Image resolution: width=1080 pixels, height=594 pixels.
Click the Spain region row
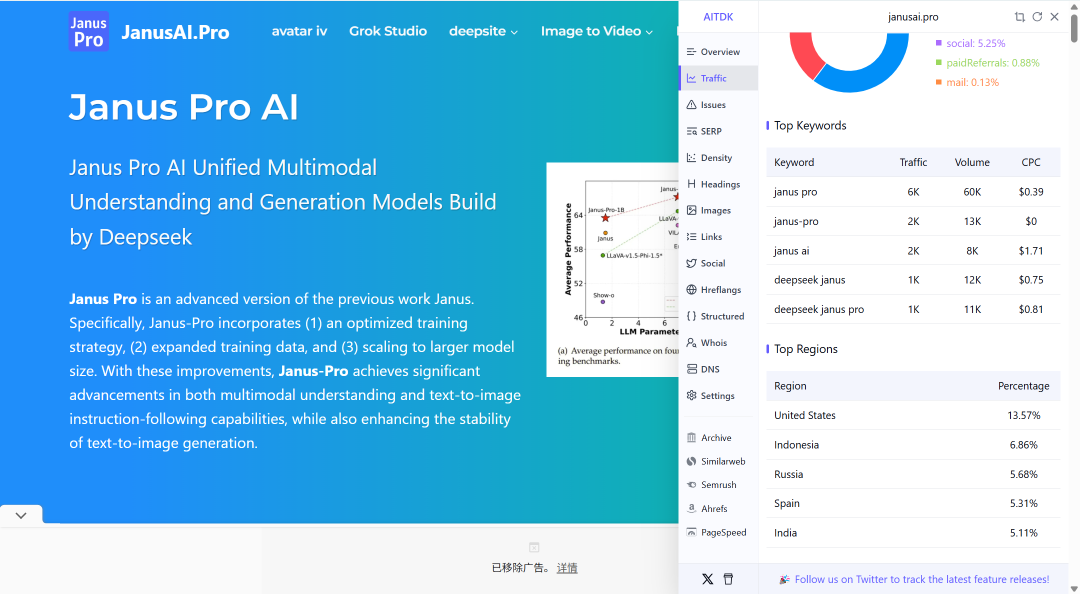pyautogui.click(x=913, y=504)
